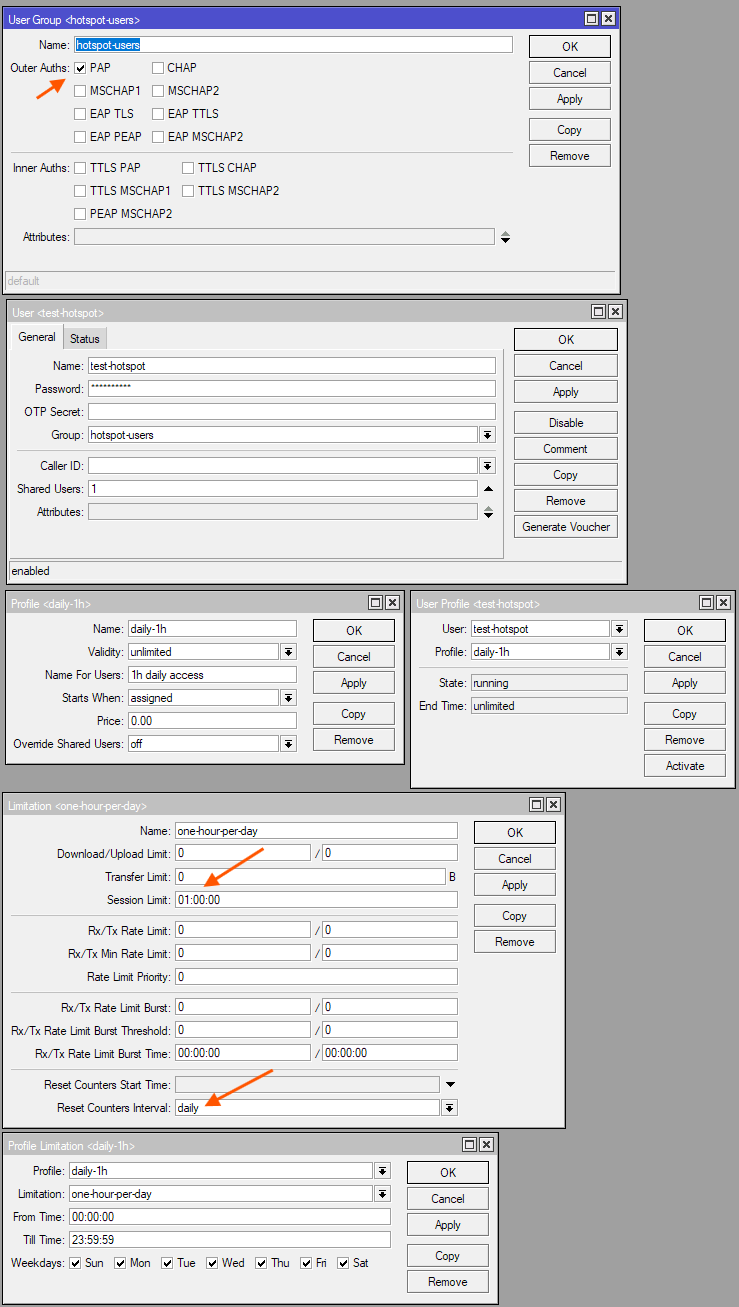Switch to the Status tab in User window
This screenshot has width=739, height=1307.
(84, 339)
